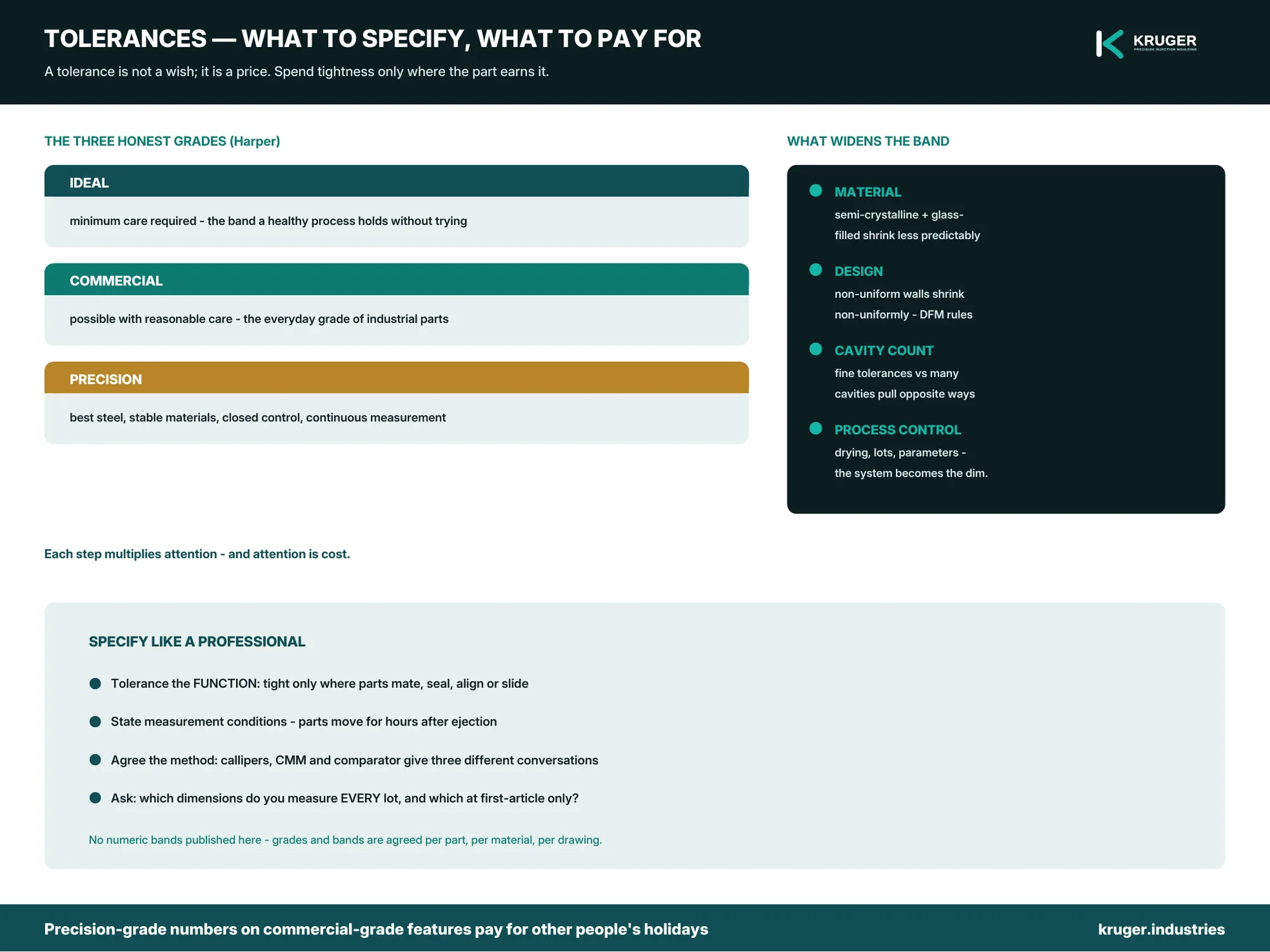Screen dimensions: 1270x952
Task: Click THE THREE HONEST GRADES heading
Action: 162,141
